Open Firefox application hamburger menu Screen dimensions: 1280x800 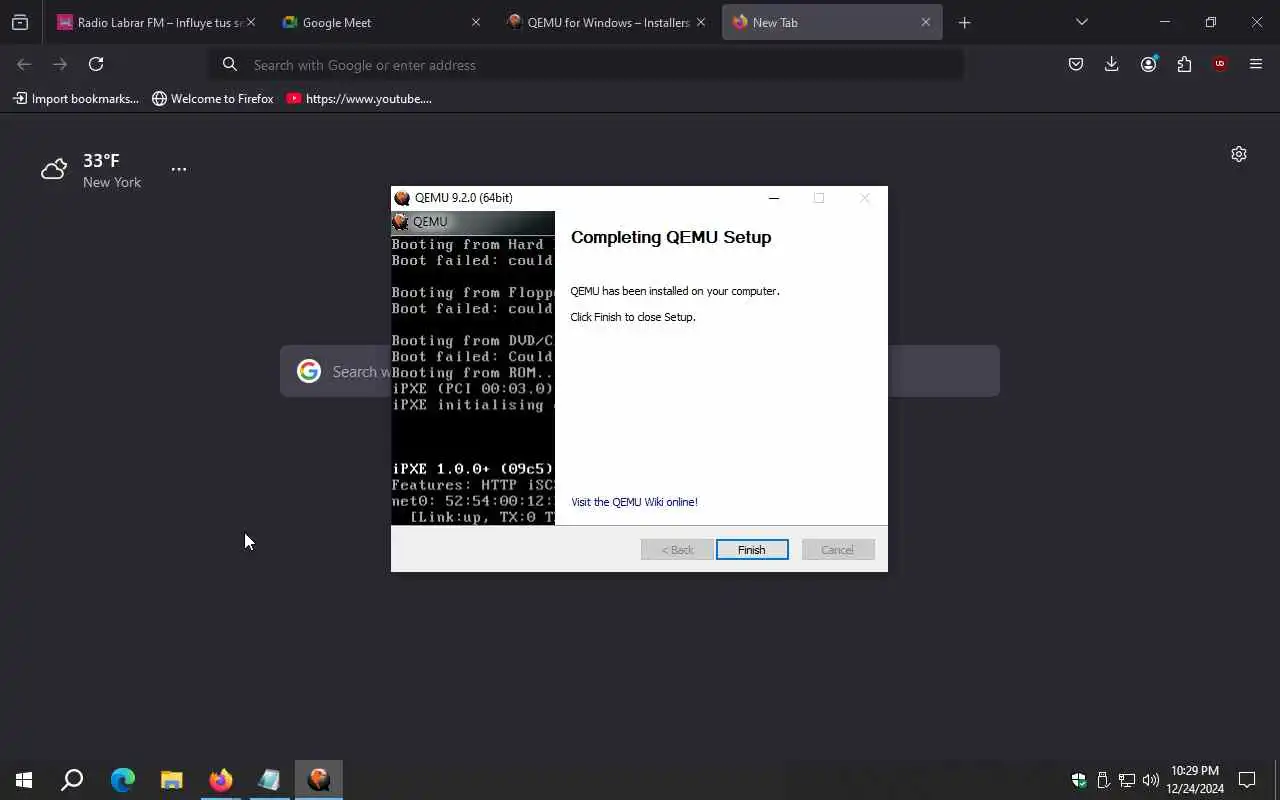pos(1256,64)
